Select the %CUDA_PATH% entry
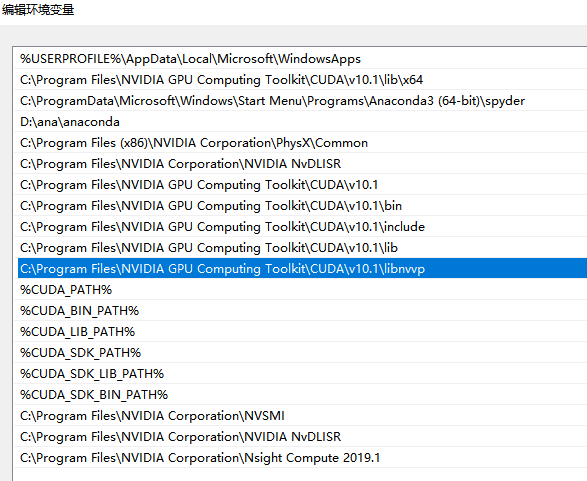 coord(302,289)
